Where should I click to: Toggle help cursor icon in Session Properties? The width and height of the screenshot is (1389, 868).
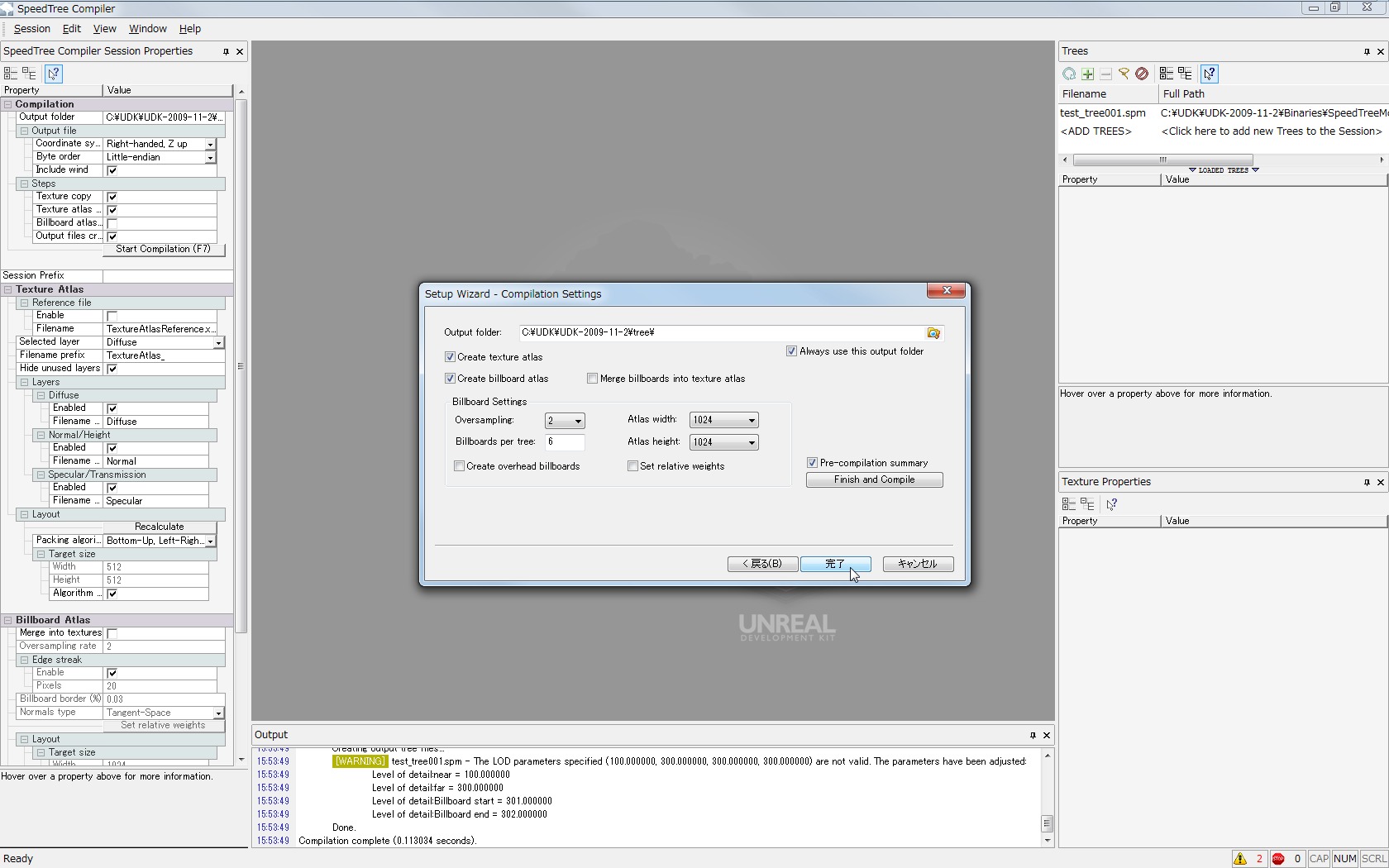coord(53,74)
